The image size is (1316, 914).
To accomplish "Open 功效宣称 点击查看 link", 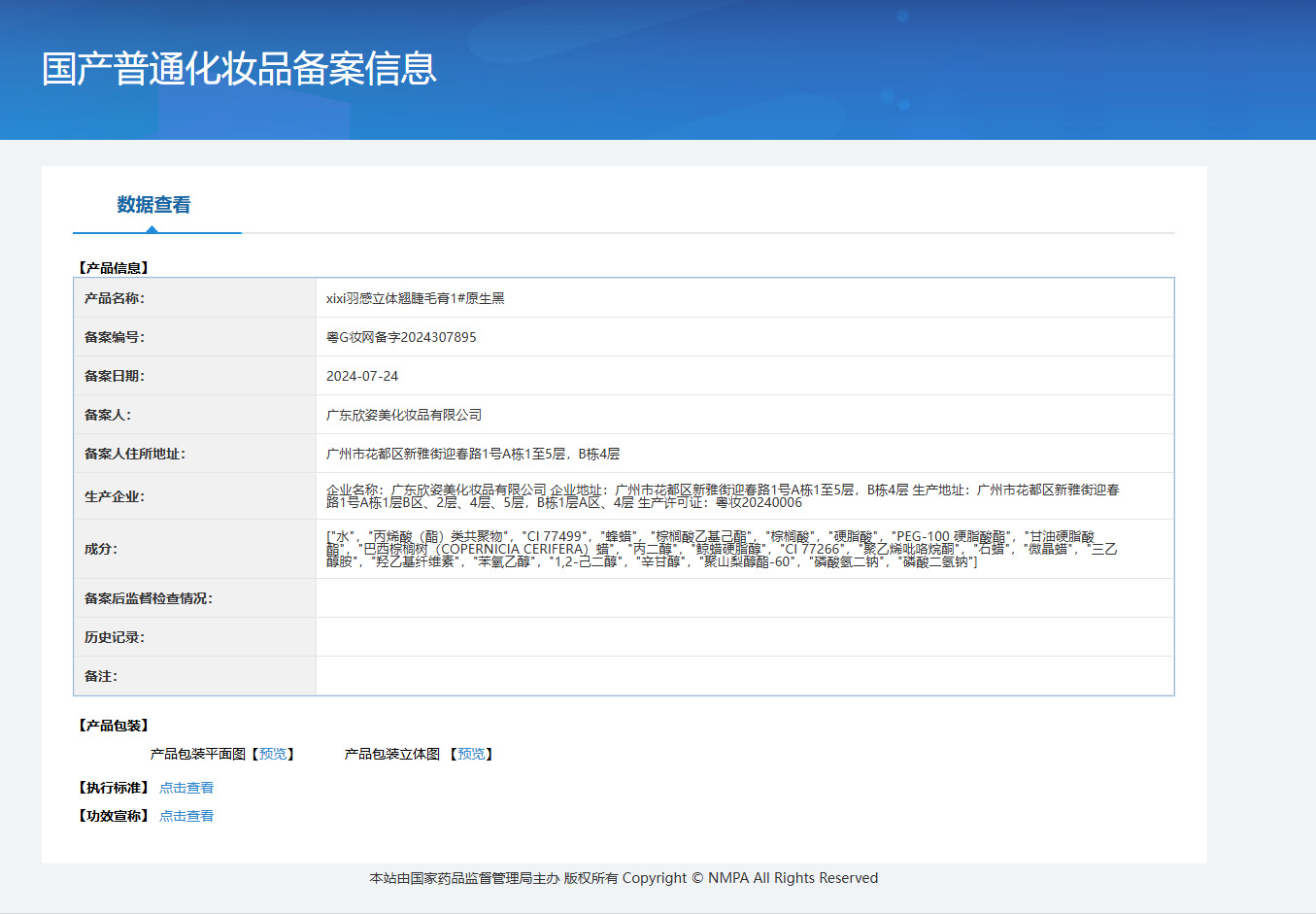I will point(186,816).
